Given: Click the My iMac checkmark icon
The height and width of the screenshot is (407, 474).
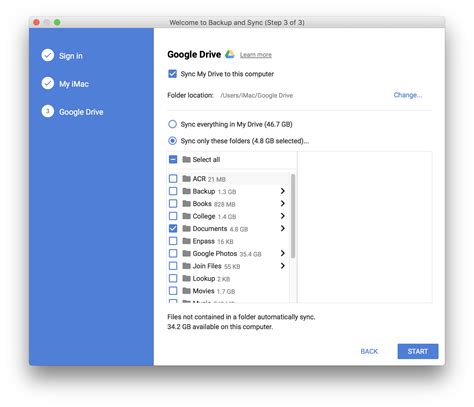Looking at the screenshot, I should click(x=48, y=83).
